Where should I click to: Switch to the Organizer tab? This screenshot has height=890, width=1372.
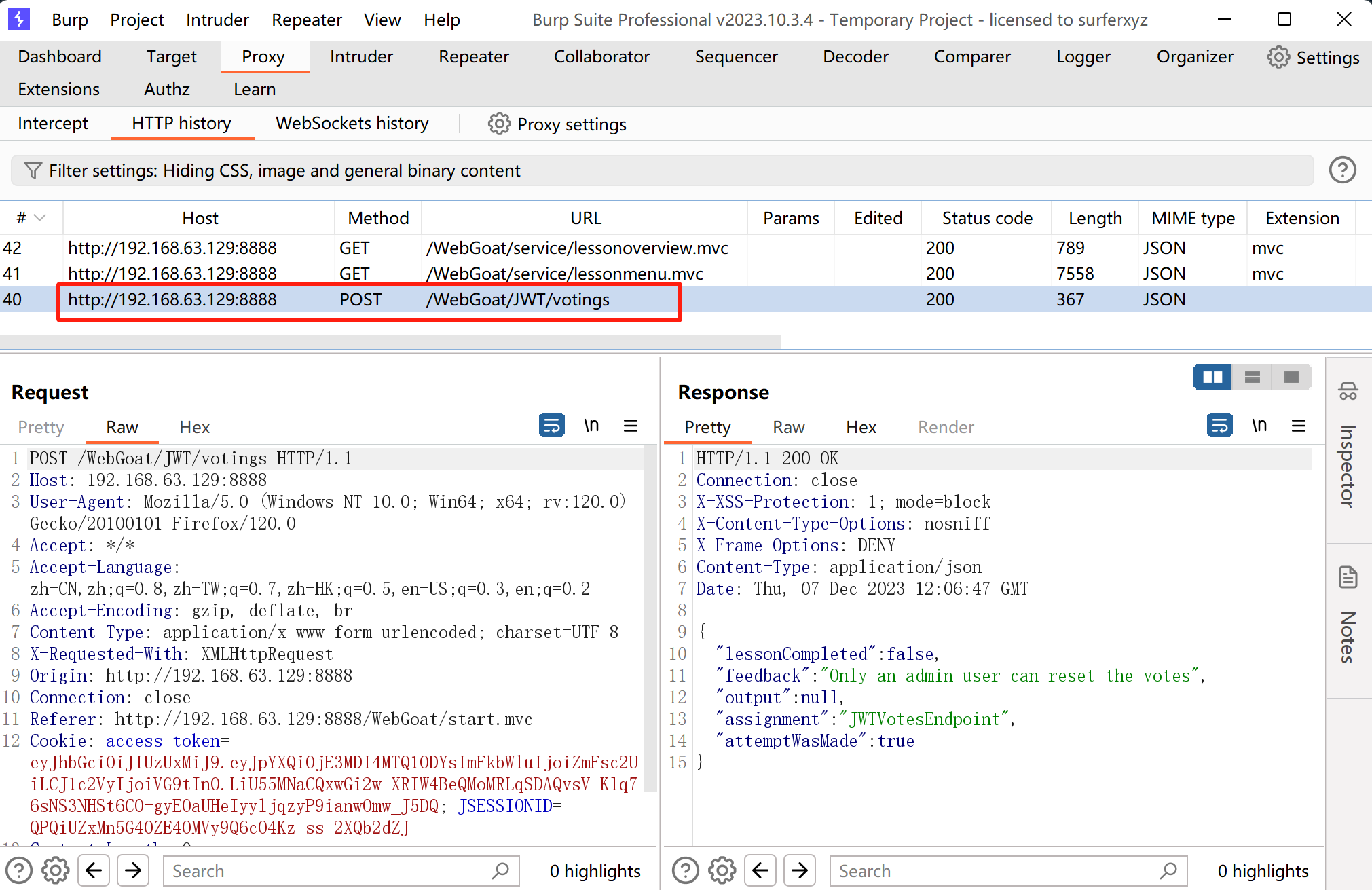tap(1195, 56)
